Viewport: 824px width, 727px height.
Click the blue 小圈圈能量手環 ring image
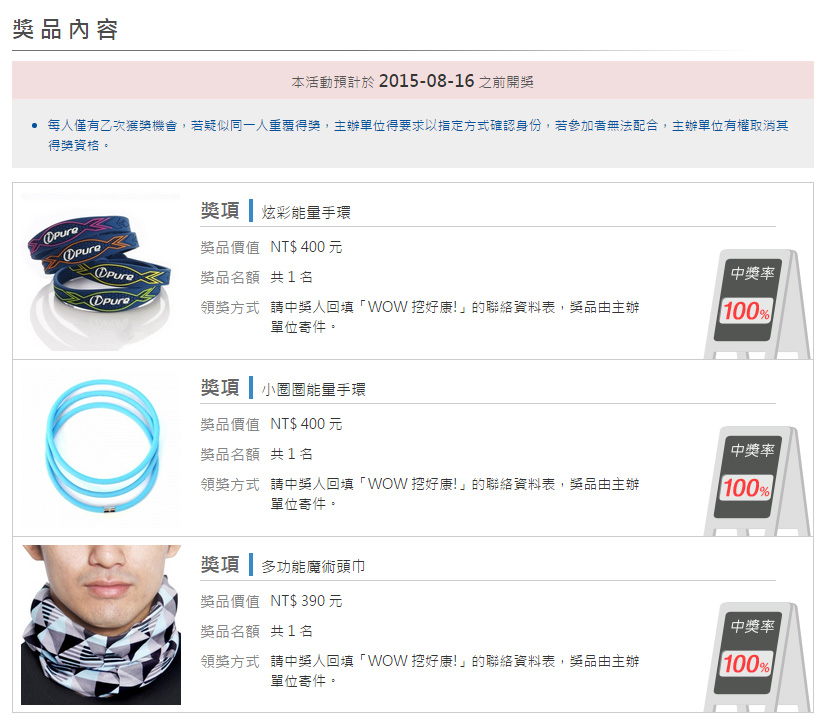click(100, 448)
